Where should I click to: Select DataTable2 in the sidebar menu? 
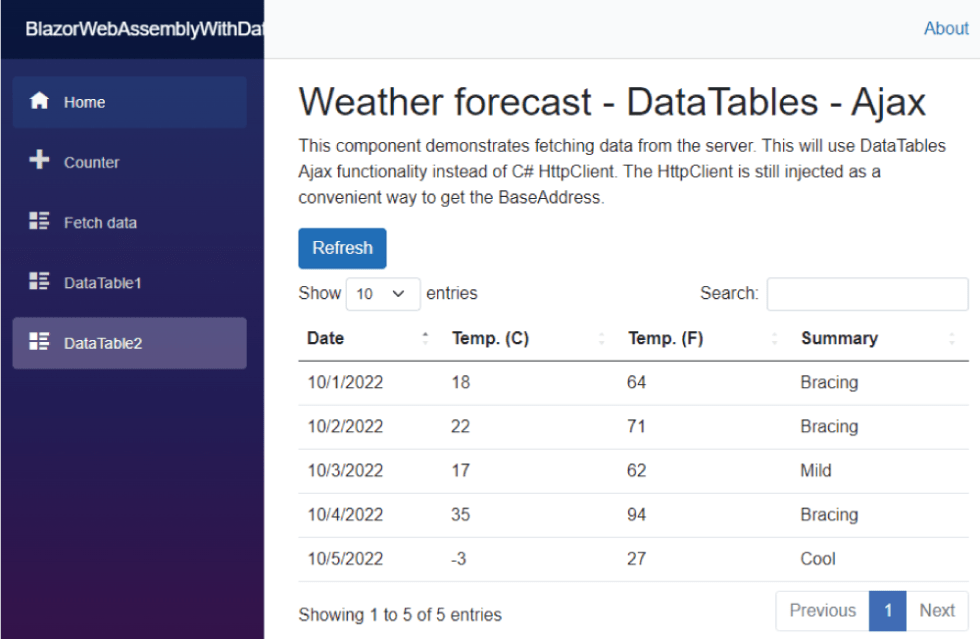click(103, 341)
